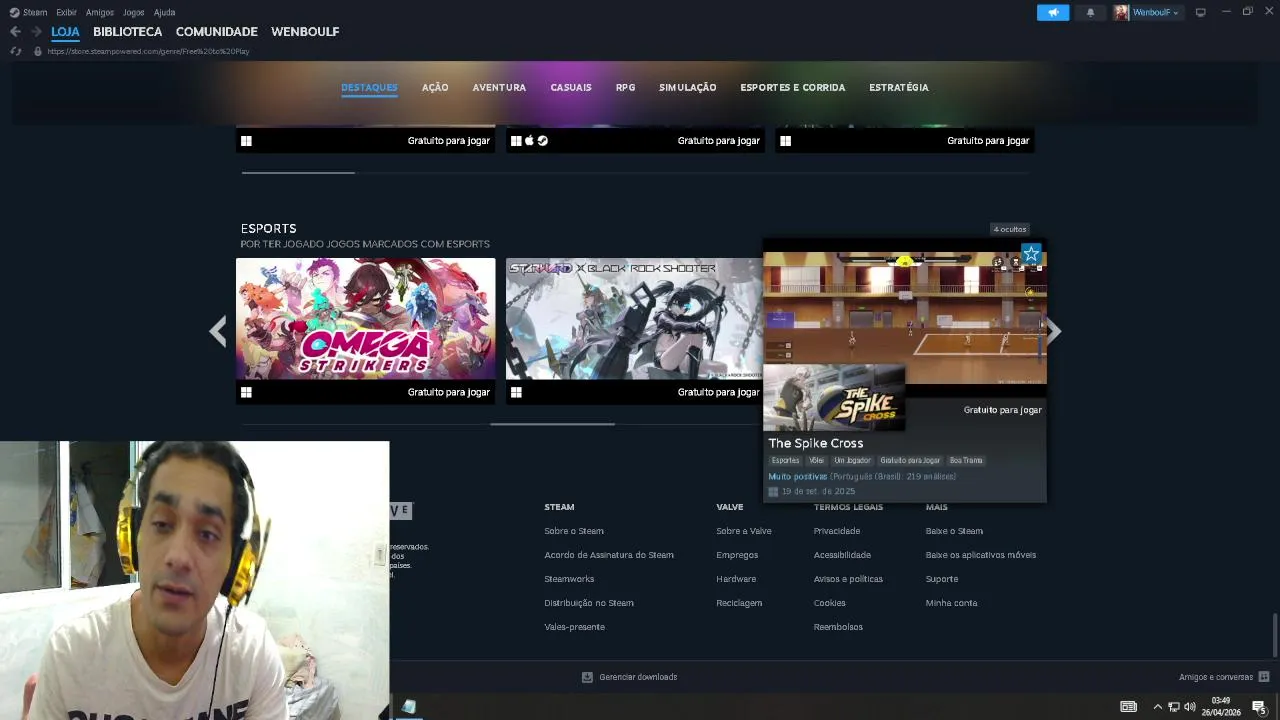Screen dimensions: 1280x720
Task: Open the WENBOULF profile tab
Action: [305, 32]
